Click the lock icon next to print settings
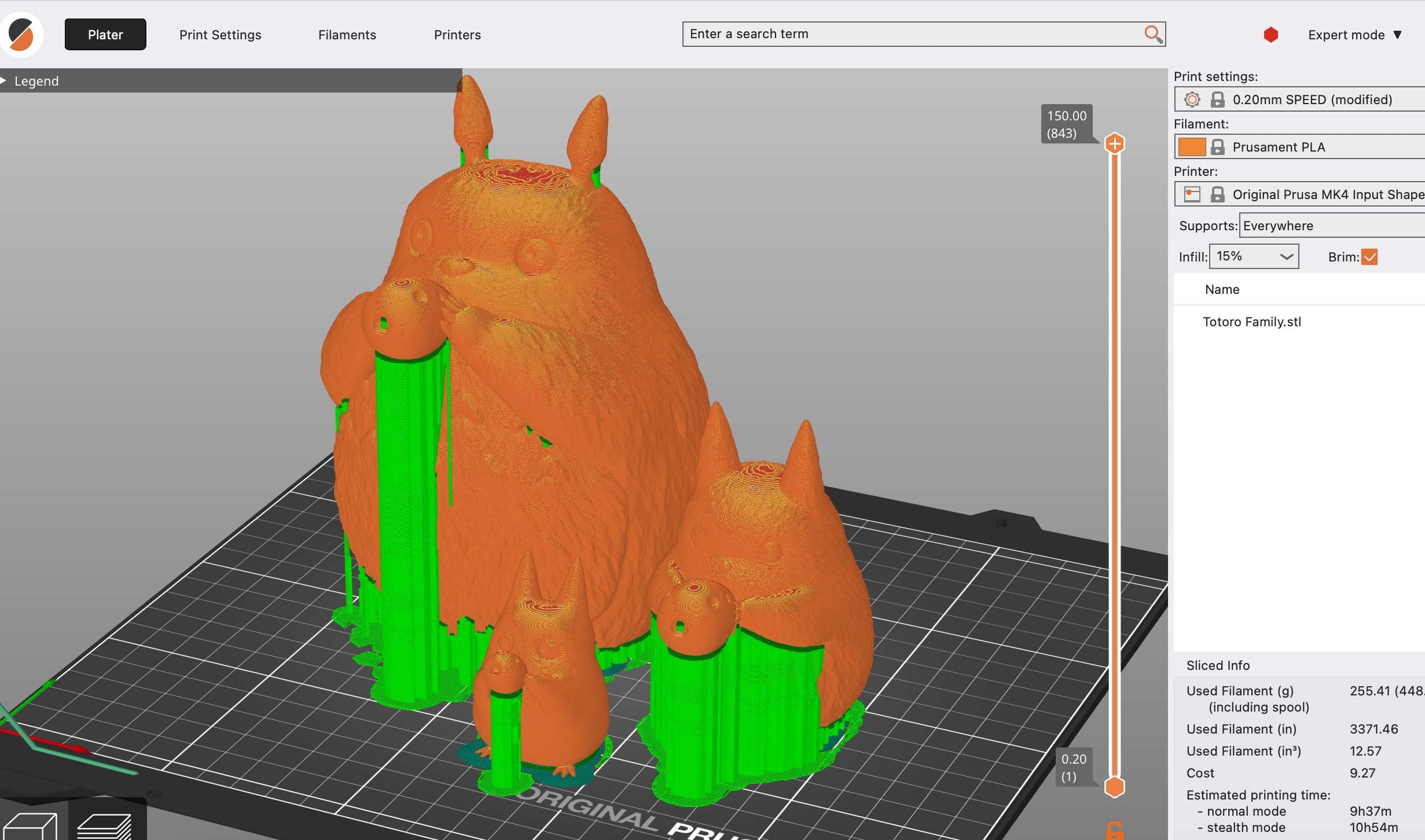This screenshot has height=840, width=1425. coord(1217,99)
